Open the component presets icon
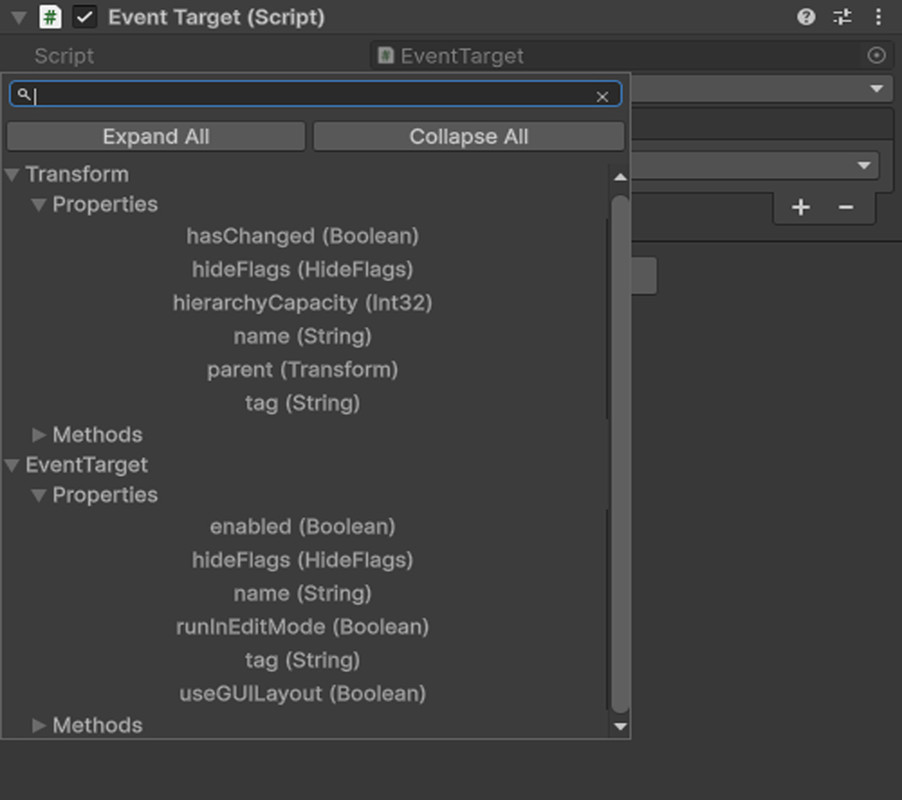Screen dimensions: 902x800 click(842, 17)
